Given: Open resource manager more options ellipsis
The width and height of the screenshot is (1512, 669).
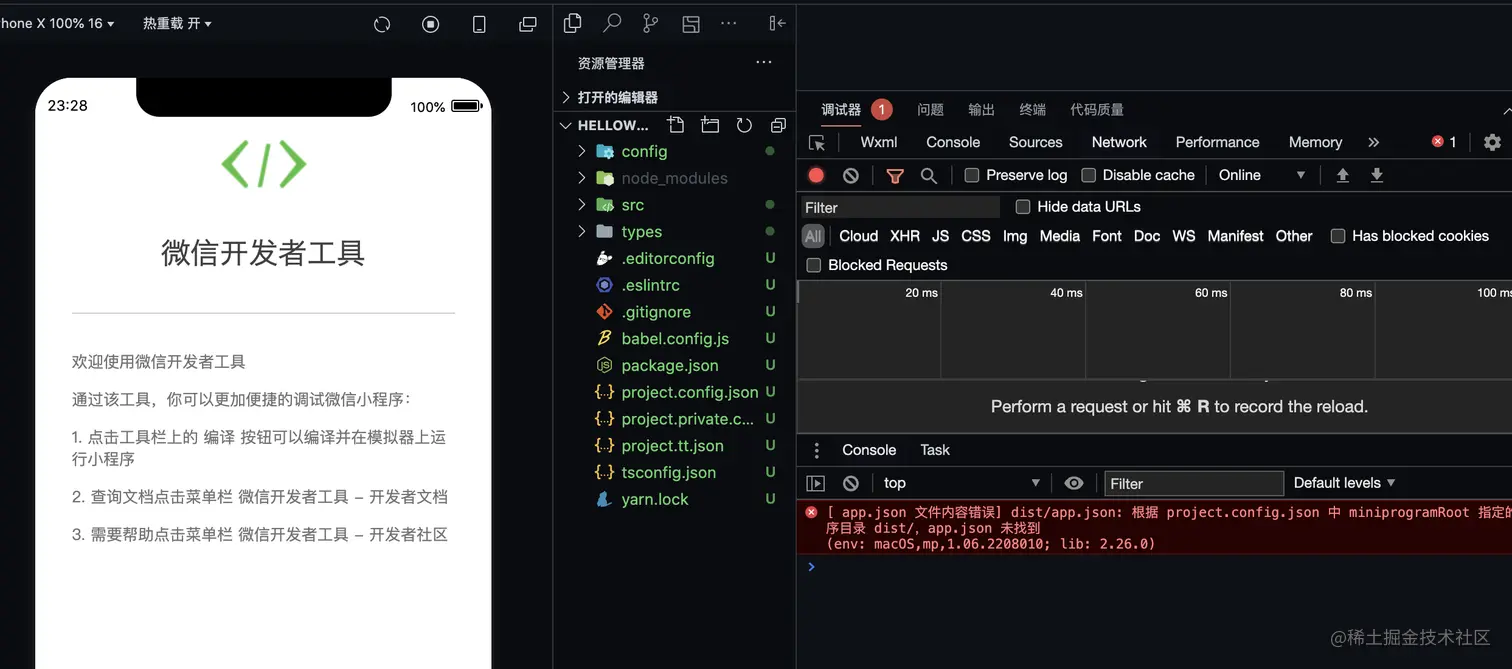Looking at the screenshot, I should coord(764,62).
